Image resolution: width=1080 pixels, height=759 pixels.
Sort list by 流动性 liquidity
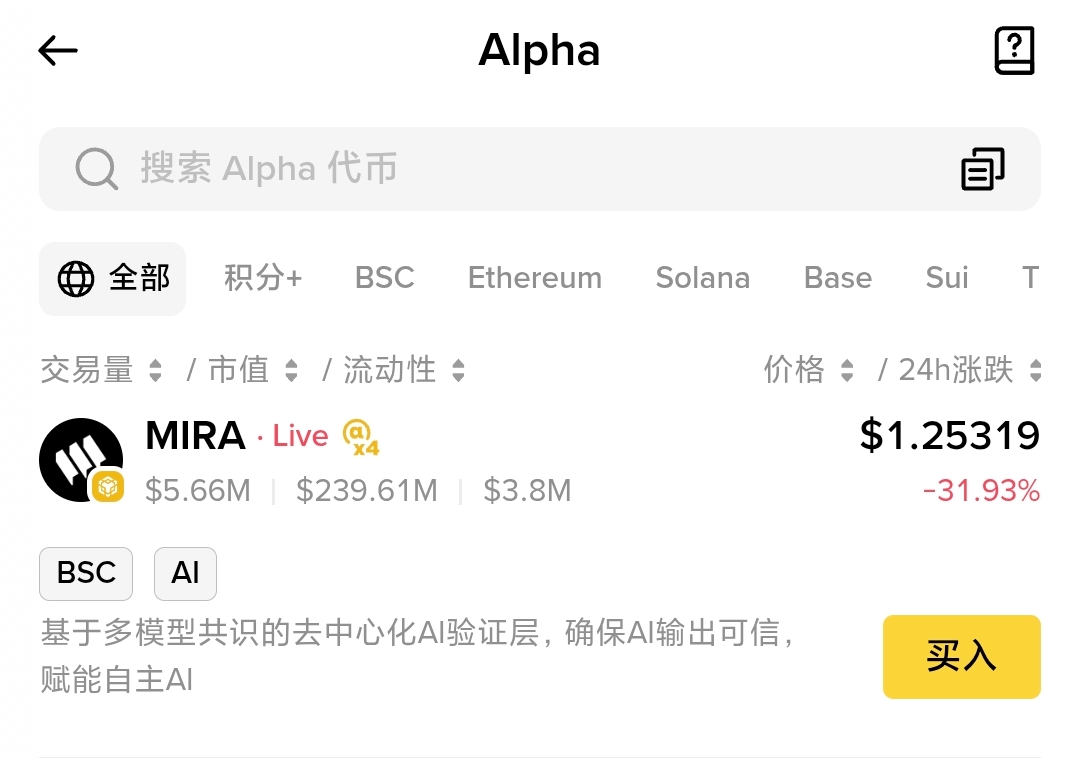coord(403,371)
